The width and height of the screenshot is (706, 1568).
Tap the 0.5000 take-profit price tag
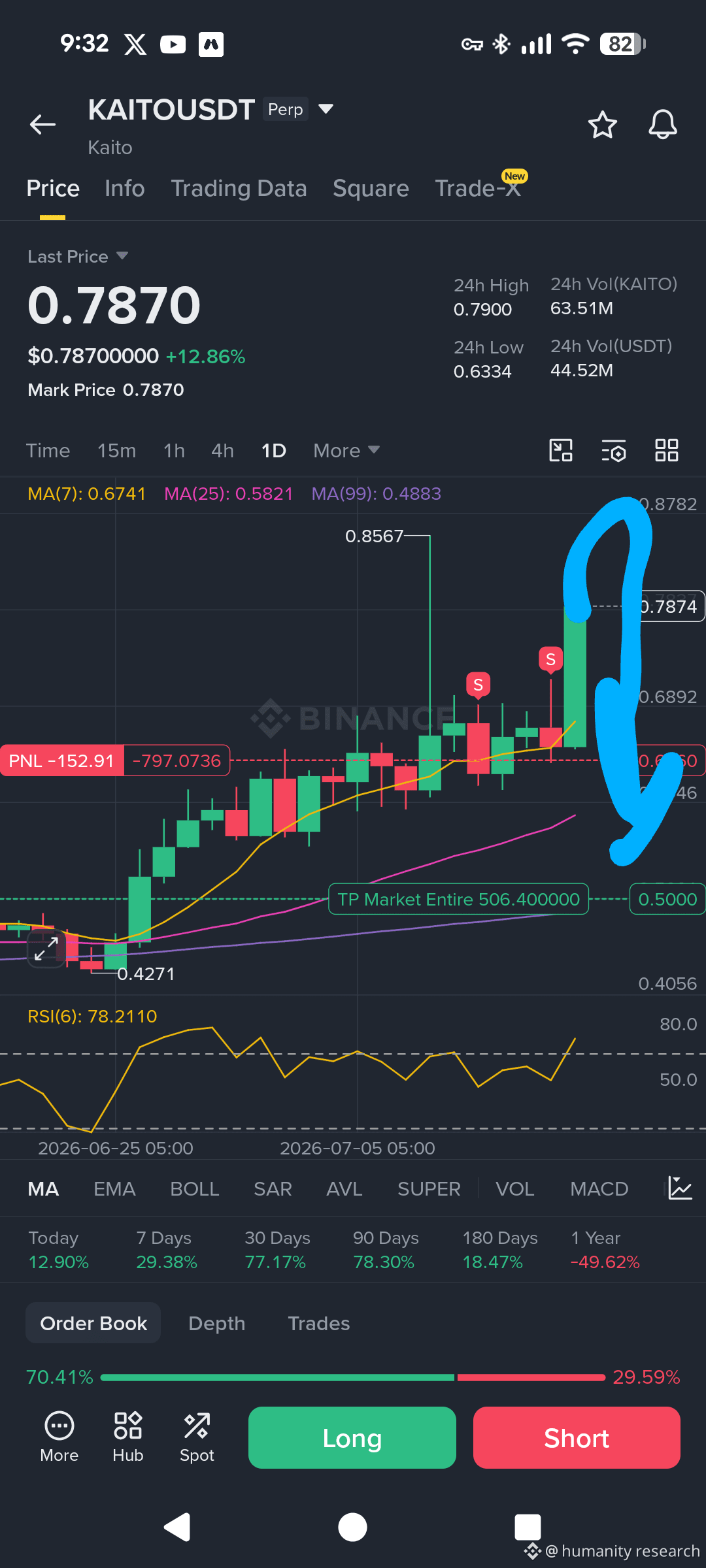pos(667,899)
